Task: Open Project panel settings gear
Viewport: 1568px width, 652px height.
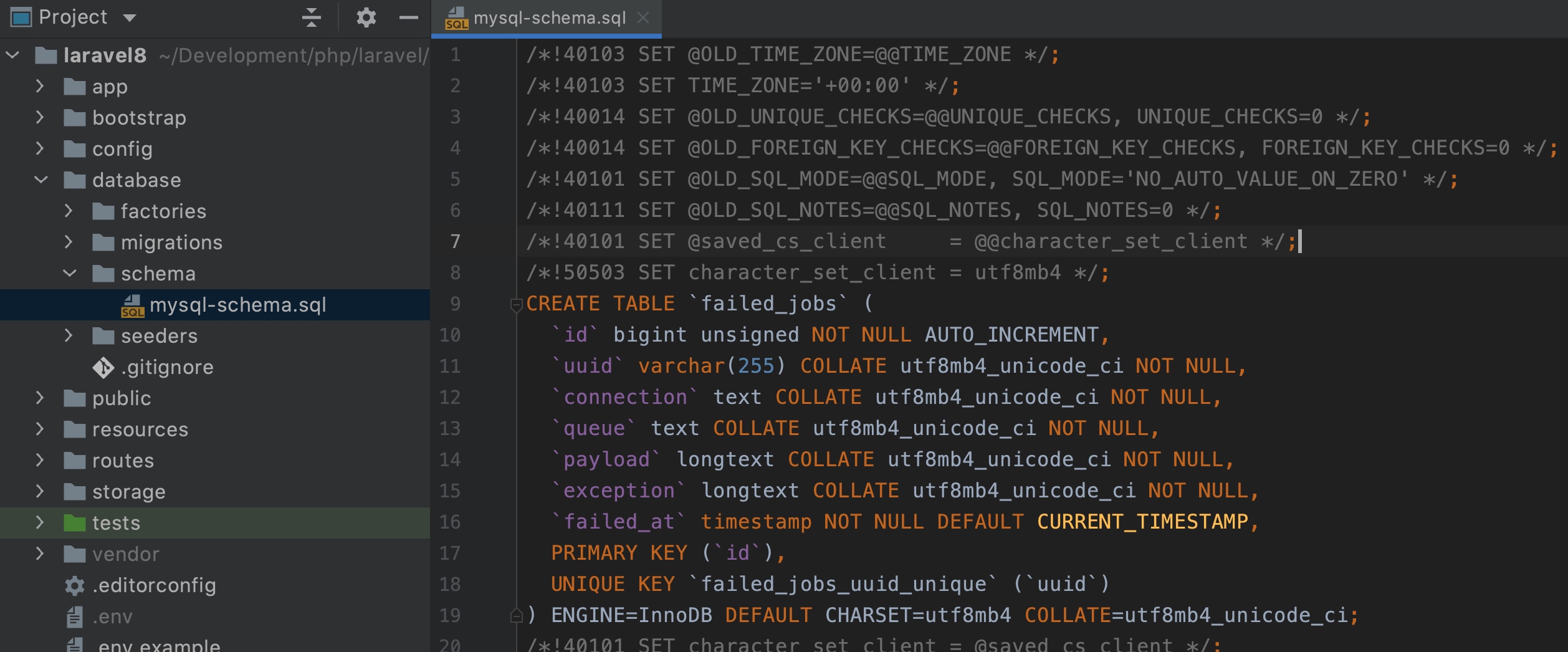Action: 366,17
